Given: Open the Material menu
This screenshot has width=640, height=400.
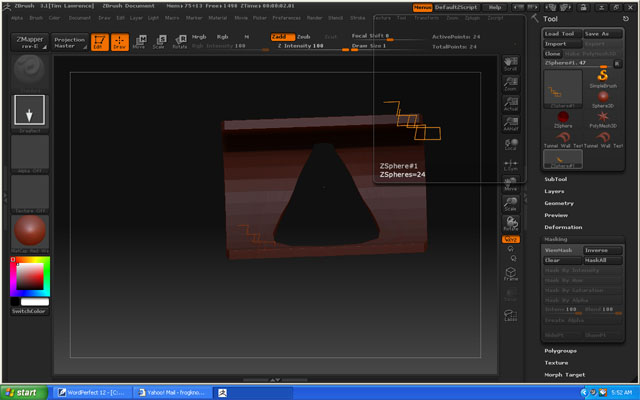Looking at the screenshot, I should click(218, 18).
